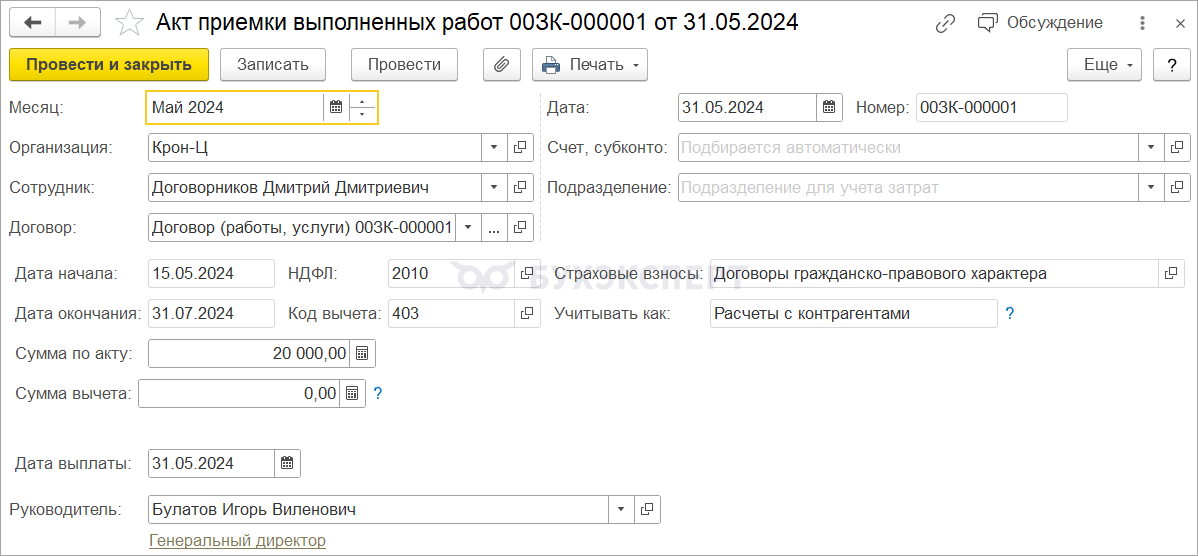Increase month with the Месяц up arrow
Viewport: 1198px width, 556px height.
(362, 102)
